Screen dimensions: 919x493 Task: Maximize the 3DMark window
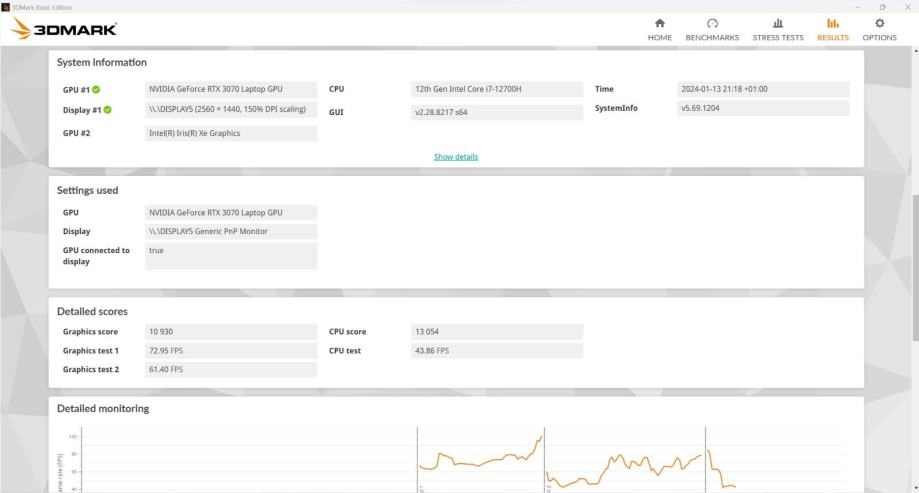[x=883, y=7]
